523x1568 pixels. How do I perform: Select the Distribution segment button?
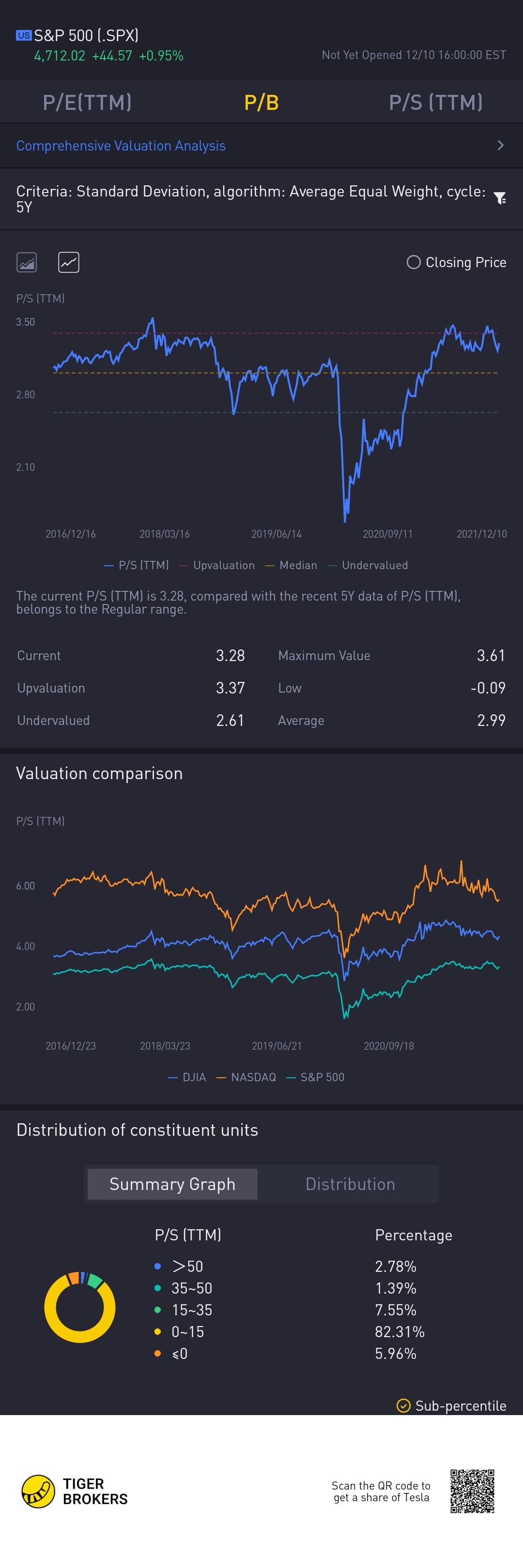[350, 1184]
